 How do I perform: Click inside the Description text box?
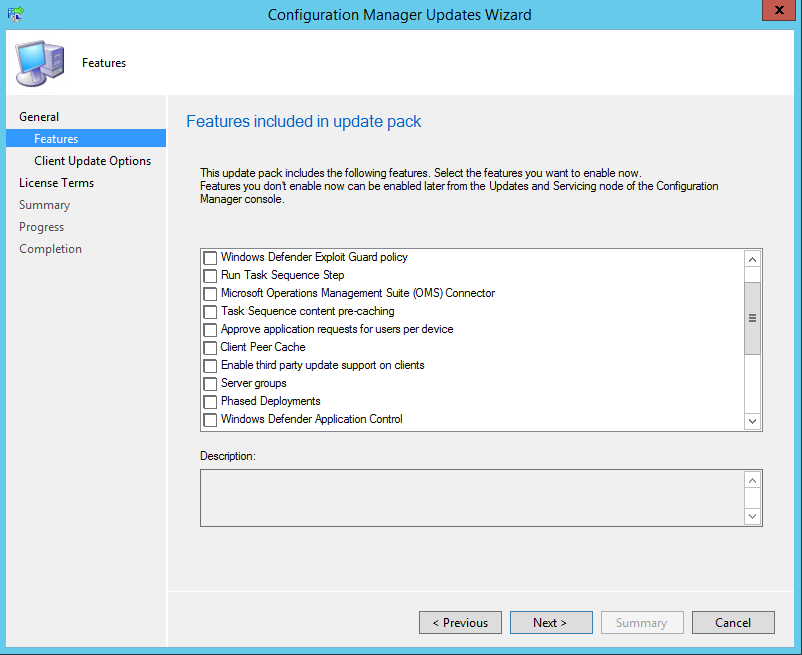[x=472, y=498]
